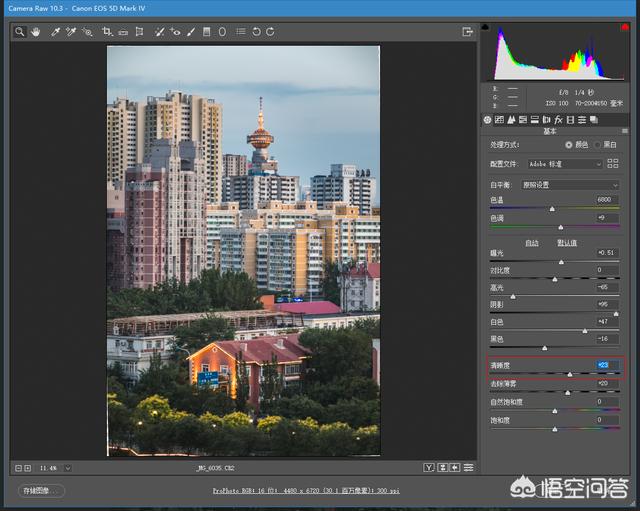Open the profile browser grid icon

click(613, 164)
